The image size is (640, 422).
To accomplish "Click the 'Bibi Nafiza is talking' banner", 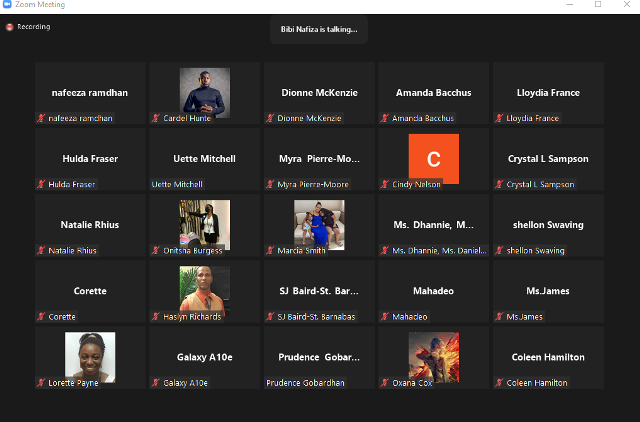I will tap(319, 31).
